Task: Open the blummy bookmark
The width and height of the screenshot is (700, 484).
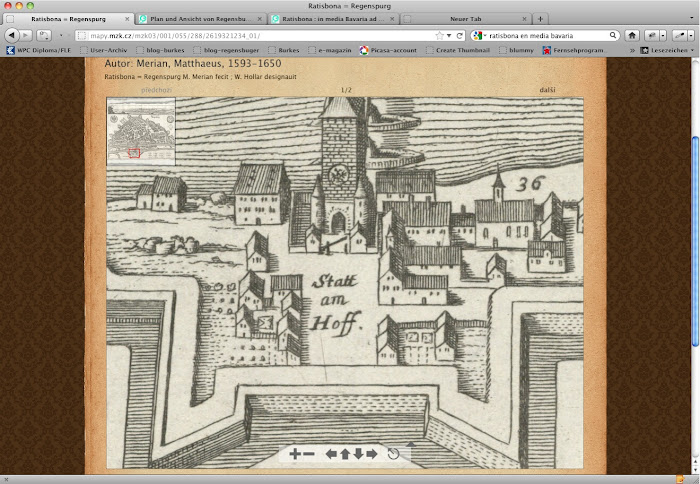Action: point(517,50)
